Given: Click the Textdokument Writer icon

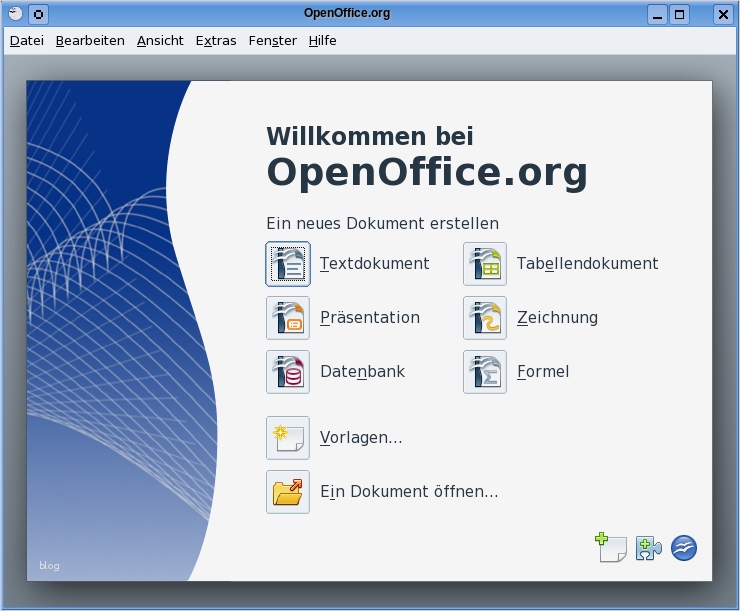Looking at the screenshot, I should [288, 264].
